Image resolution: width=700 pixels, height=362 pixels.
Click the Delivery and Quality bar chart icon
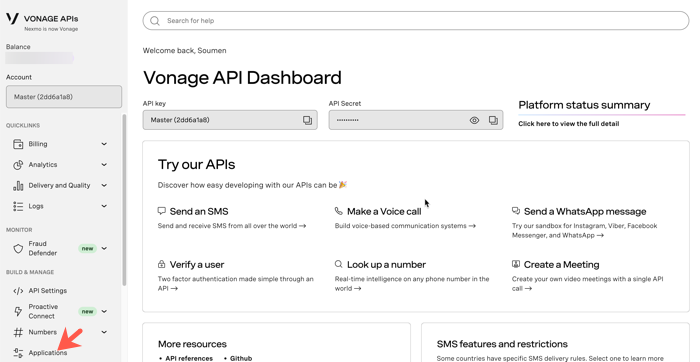(x=18, y=186)
